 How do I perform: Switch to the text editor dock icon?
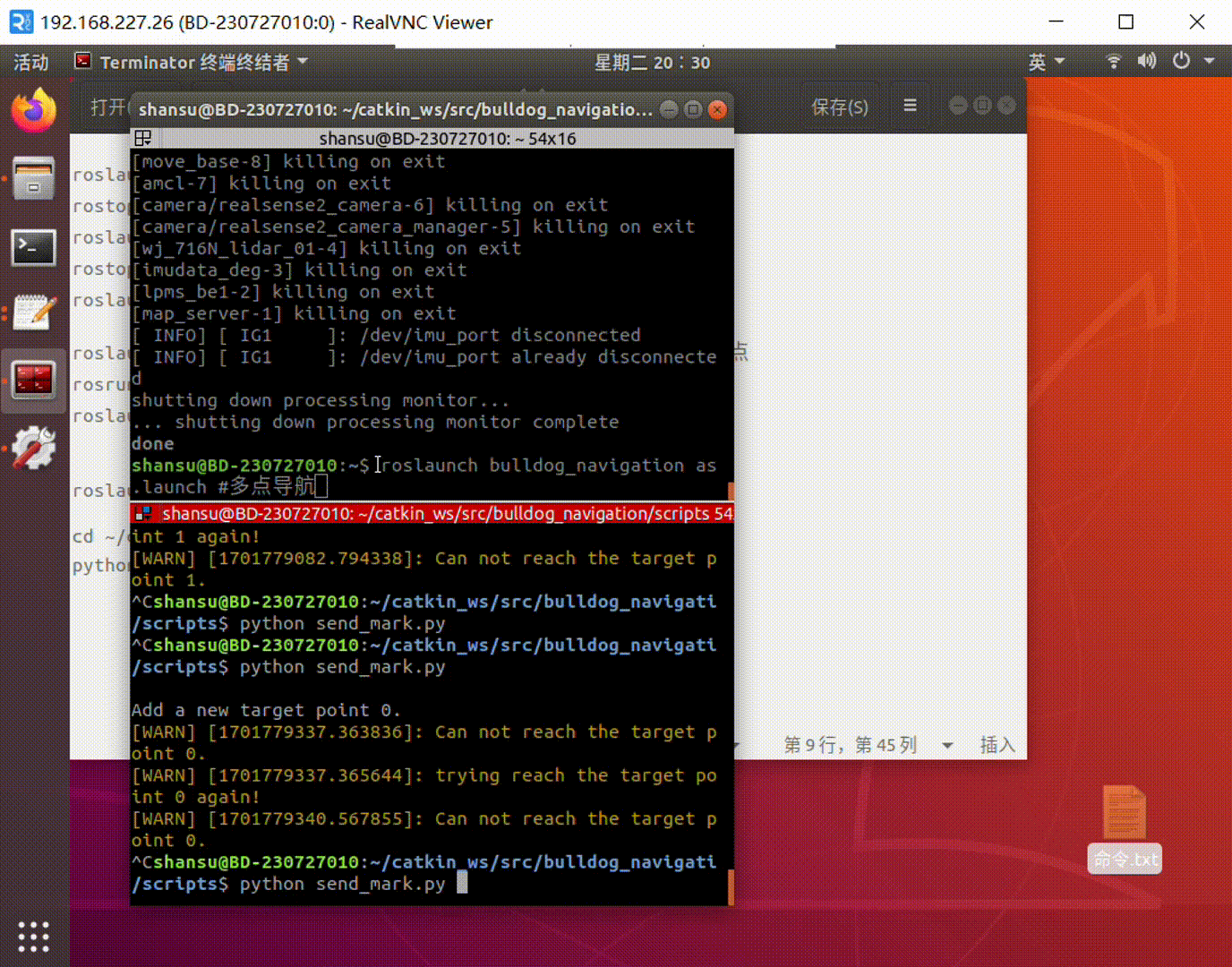[33, 312]
